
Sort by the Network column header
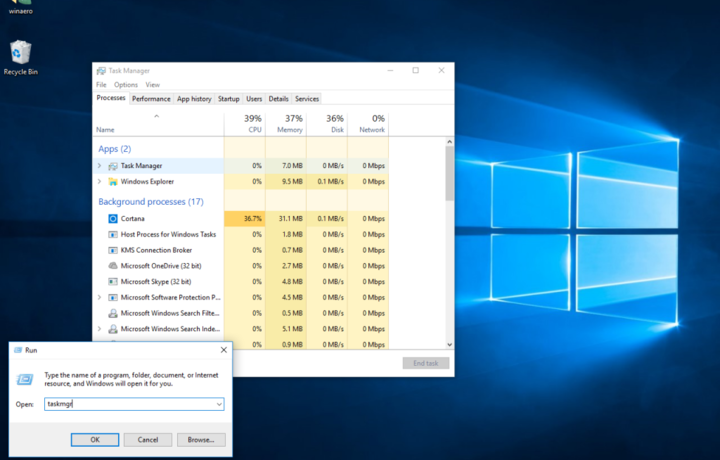point(368,123)
